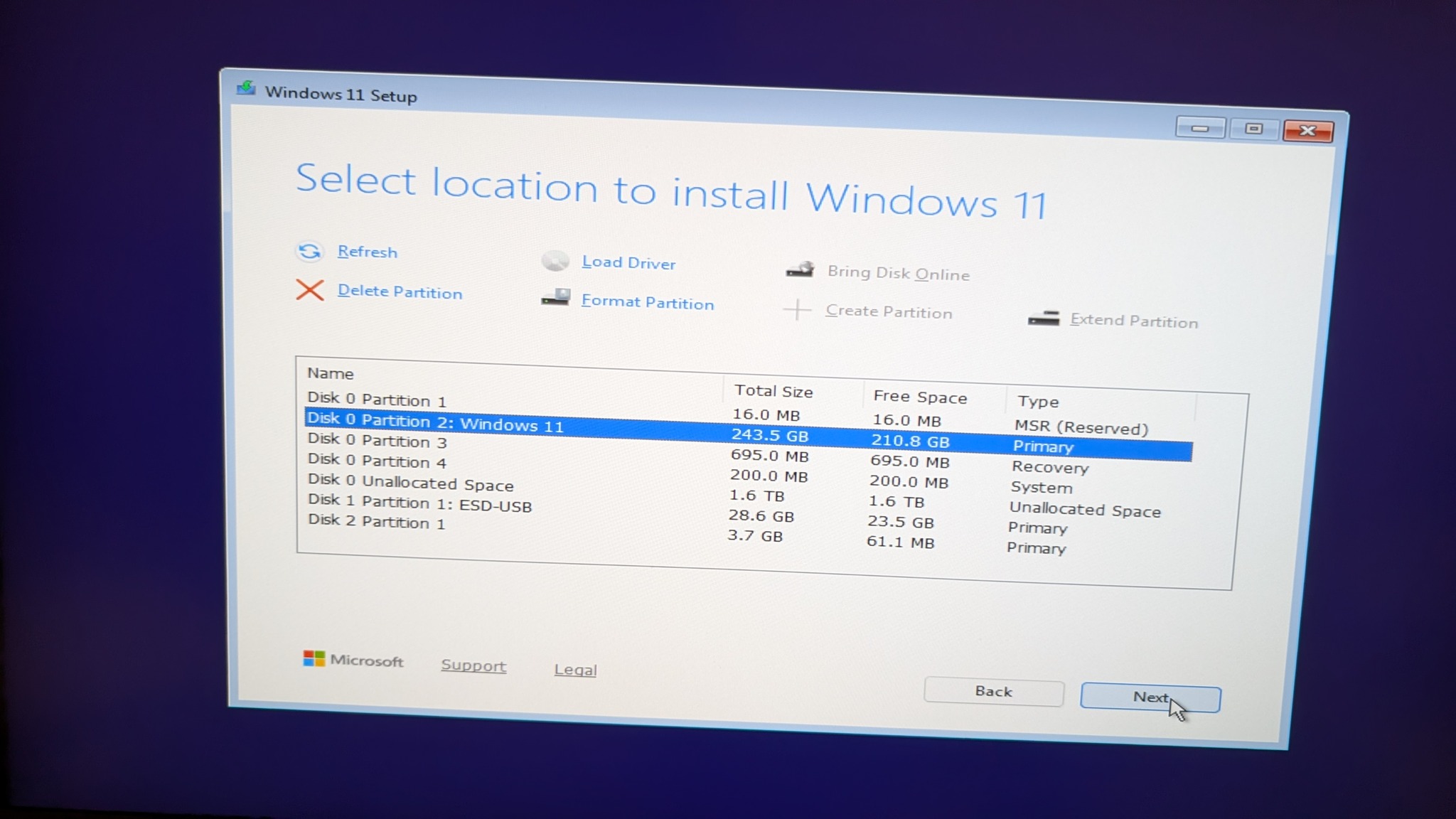Click the Extend Partition link
Screen dimensions: 1456x819
click(x=1134, y=321)
